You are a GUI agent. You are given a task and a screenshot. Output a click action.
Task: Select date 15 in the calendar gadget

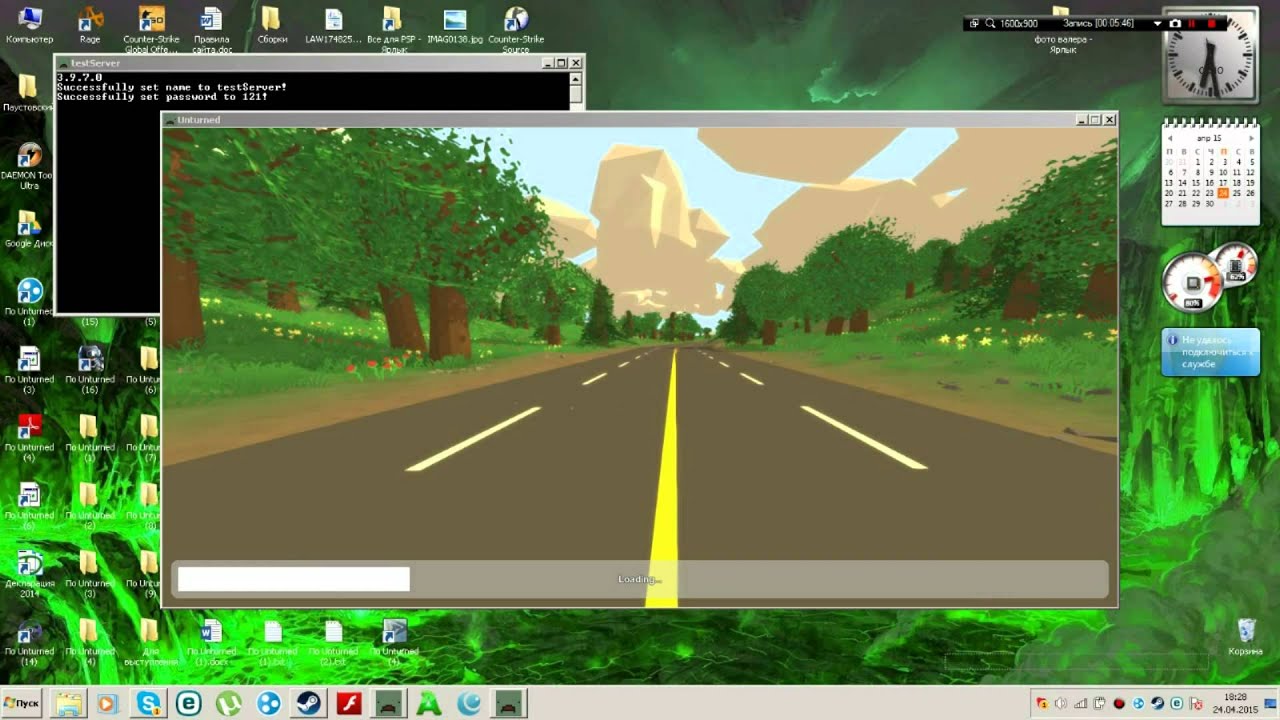tap(1197, 183)
